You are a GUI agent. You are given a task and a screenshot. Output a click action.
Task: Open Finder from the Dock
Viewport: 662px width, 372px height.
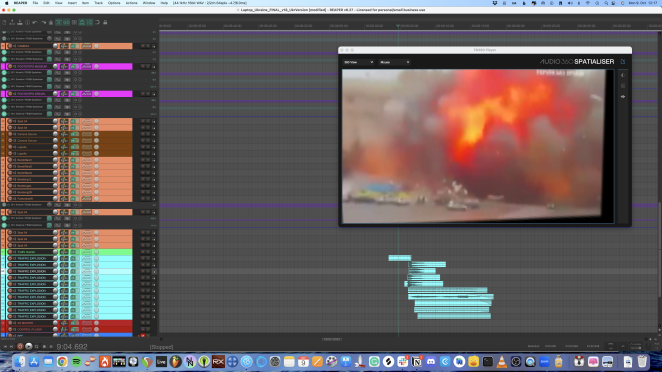coord(19,362)
